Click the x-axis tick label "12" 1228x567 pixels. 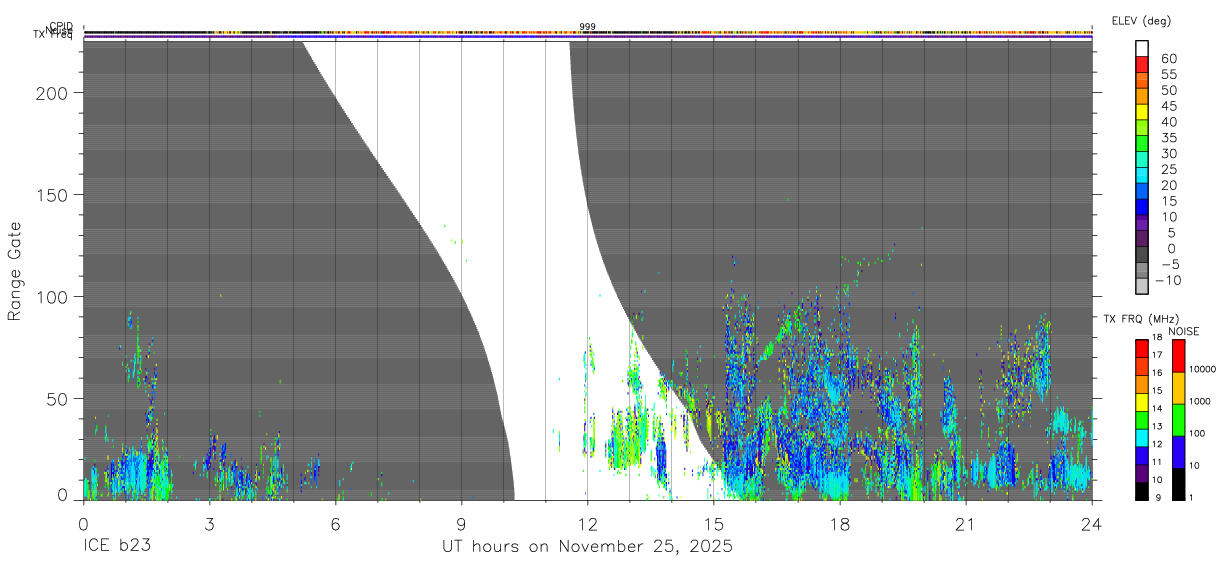pos(588,524)
